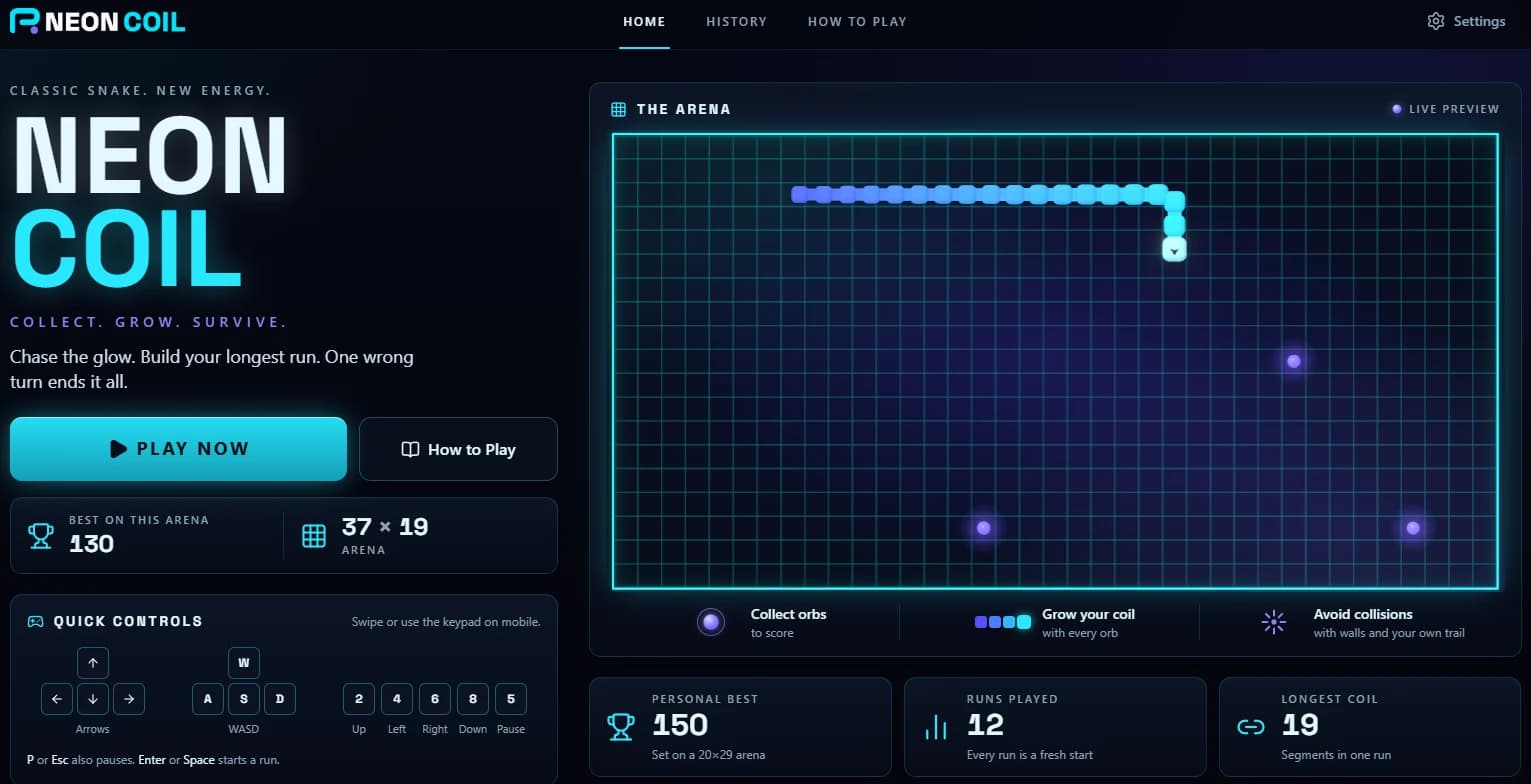This screenshot has height=784, width=1531.
Task: Click the D key in WASD controls
Action: 280,699
